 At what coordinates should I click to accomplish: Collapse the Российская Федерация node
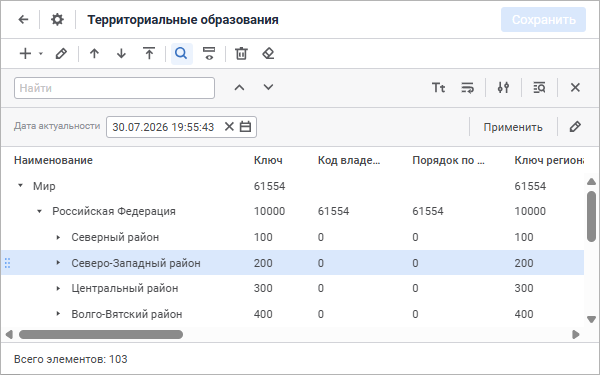pos(39,211)
